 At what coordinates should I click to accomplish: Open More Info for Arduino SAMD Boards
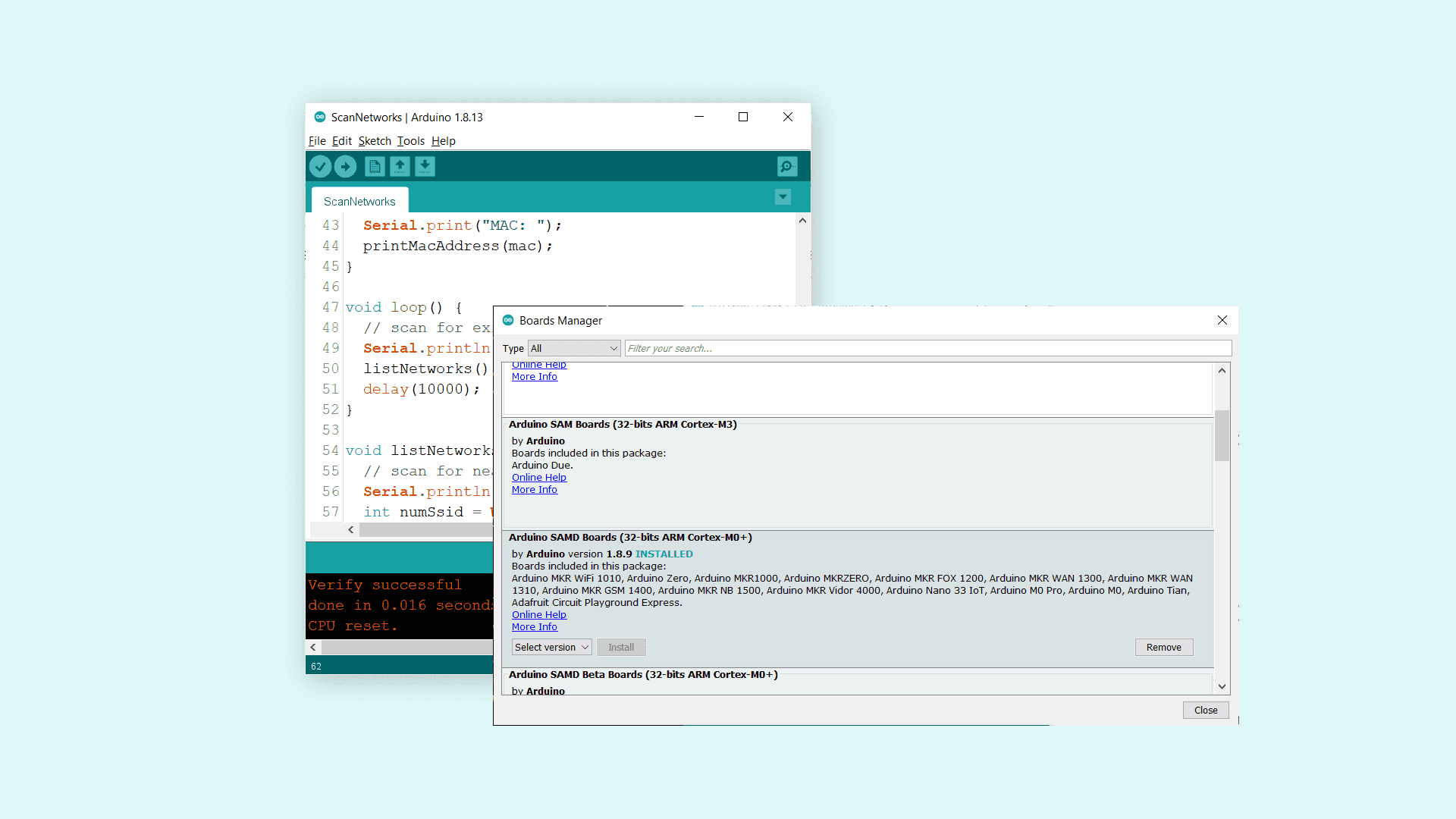coord(534,626)
